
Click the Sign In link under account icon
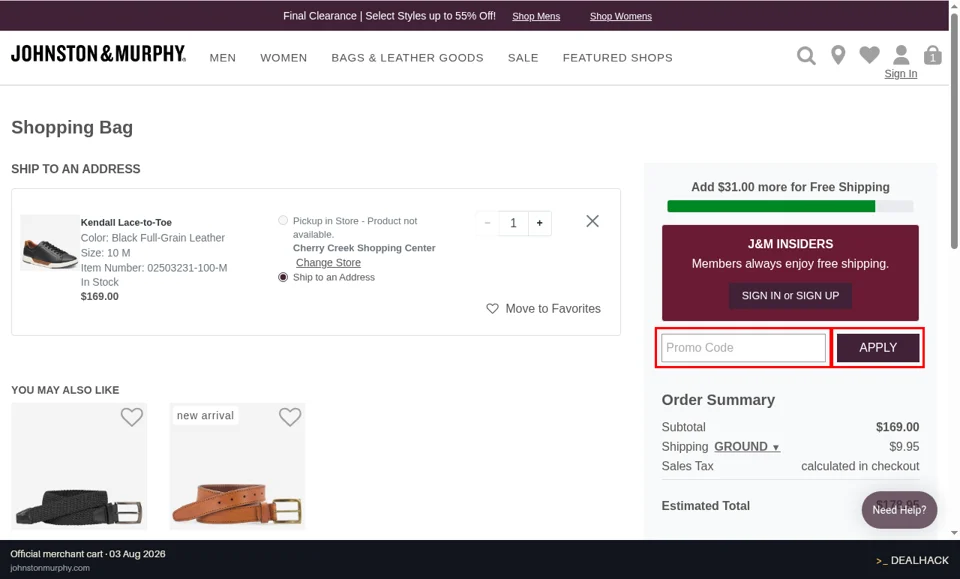[x=901, y=74]
